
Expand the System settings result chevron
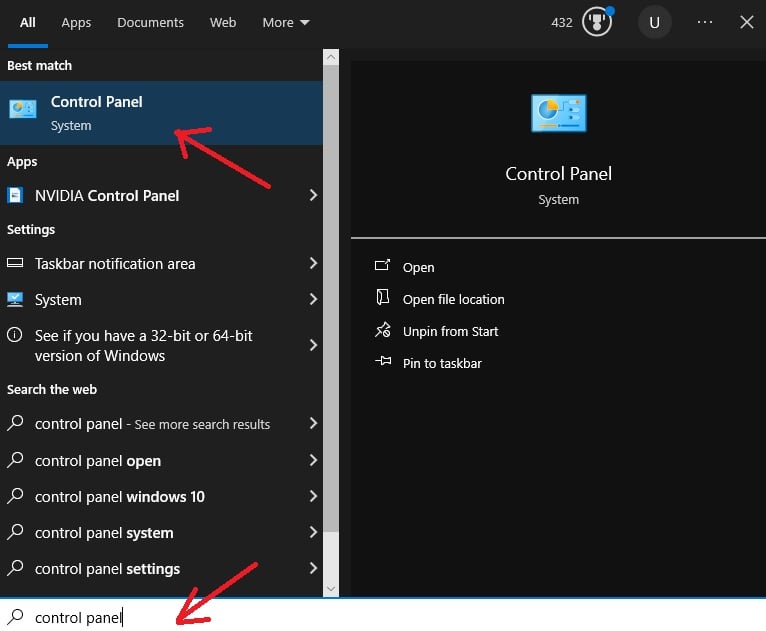(312, 300)
